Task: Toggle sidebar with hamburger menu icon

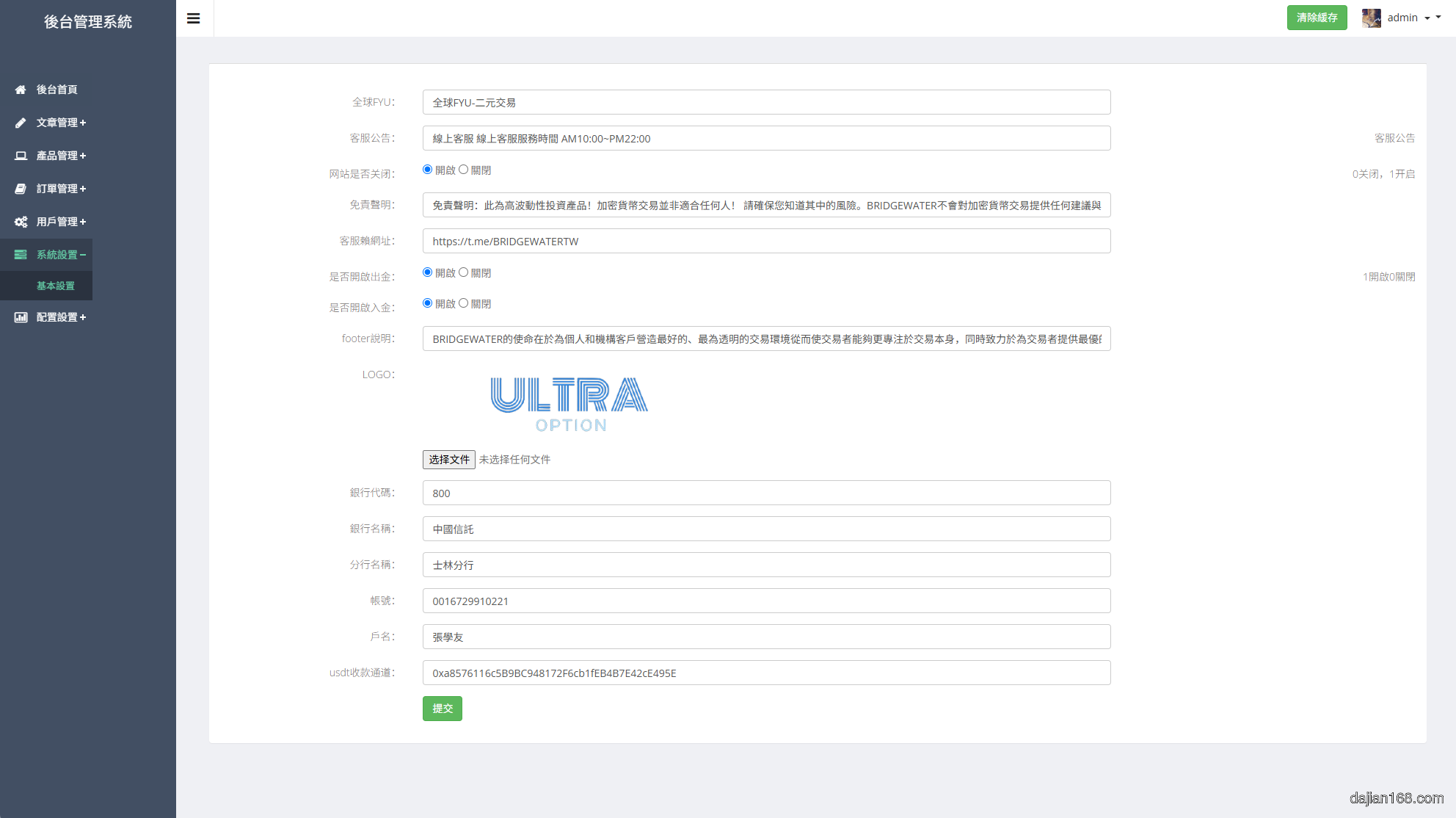Action: [x=194, y=18]
